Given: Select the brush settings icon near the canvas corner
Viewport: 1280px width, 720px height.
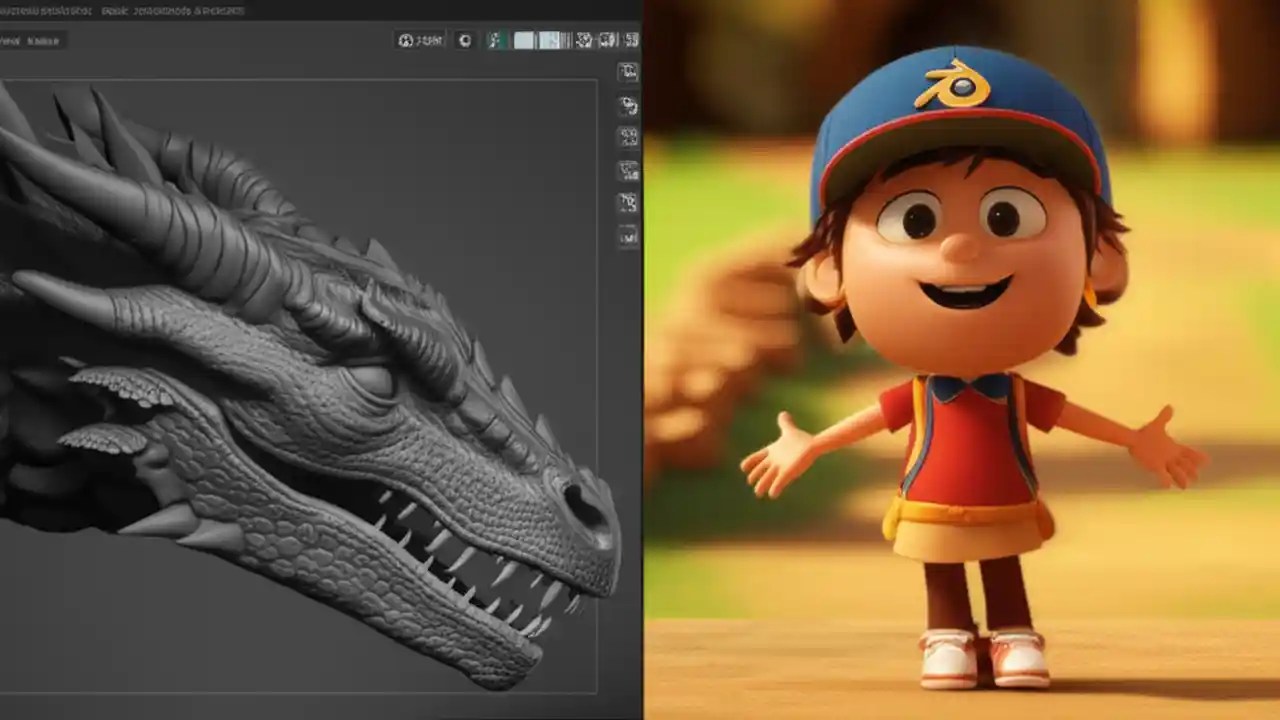Looking at the screenshot, I should point(626,202).
